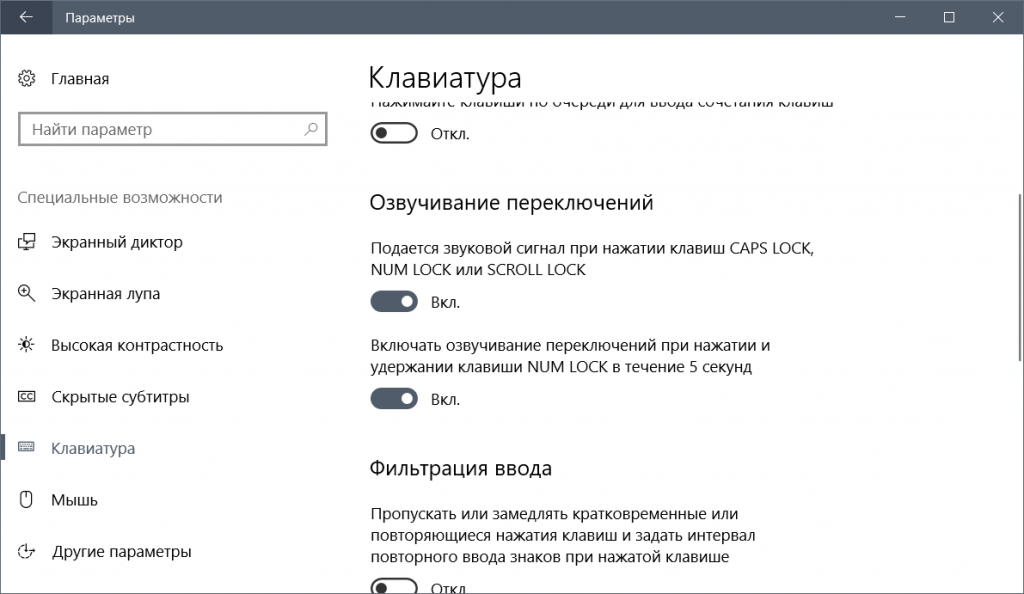Click the Высокая контрастность sun icon
This screenshot has width=1024, height=594.
27,346
